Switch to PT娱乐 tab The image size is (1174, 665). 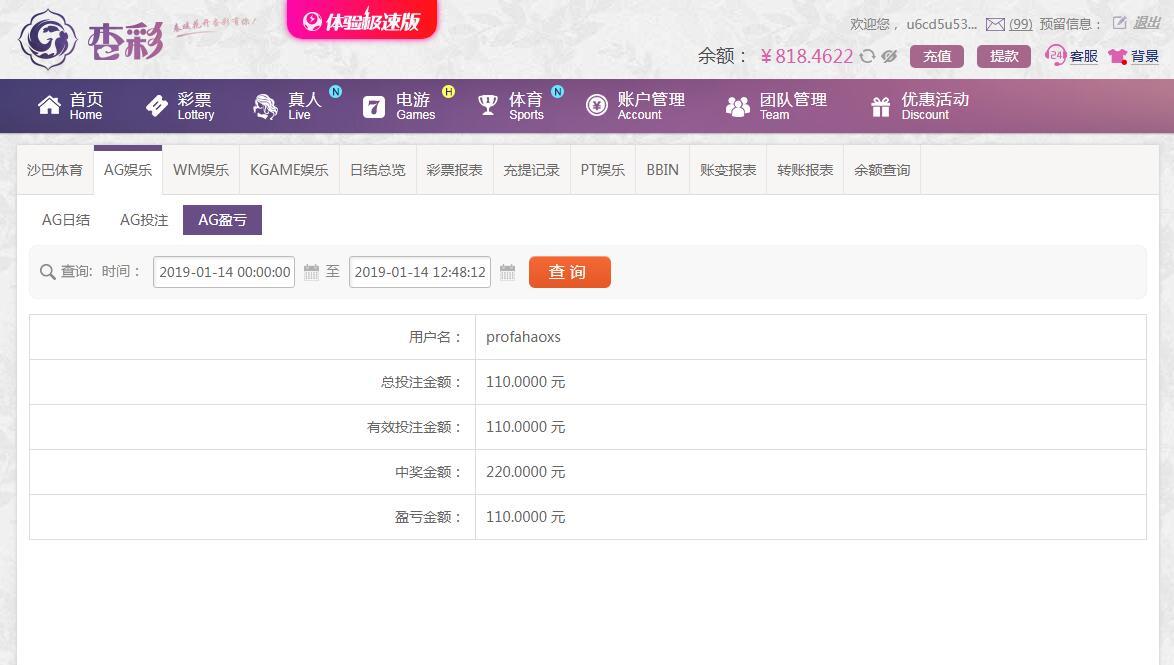(603, 170)
